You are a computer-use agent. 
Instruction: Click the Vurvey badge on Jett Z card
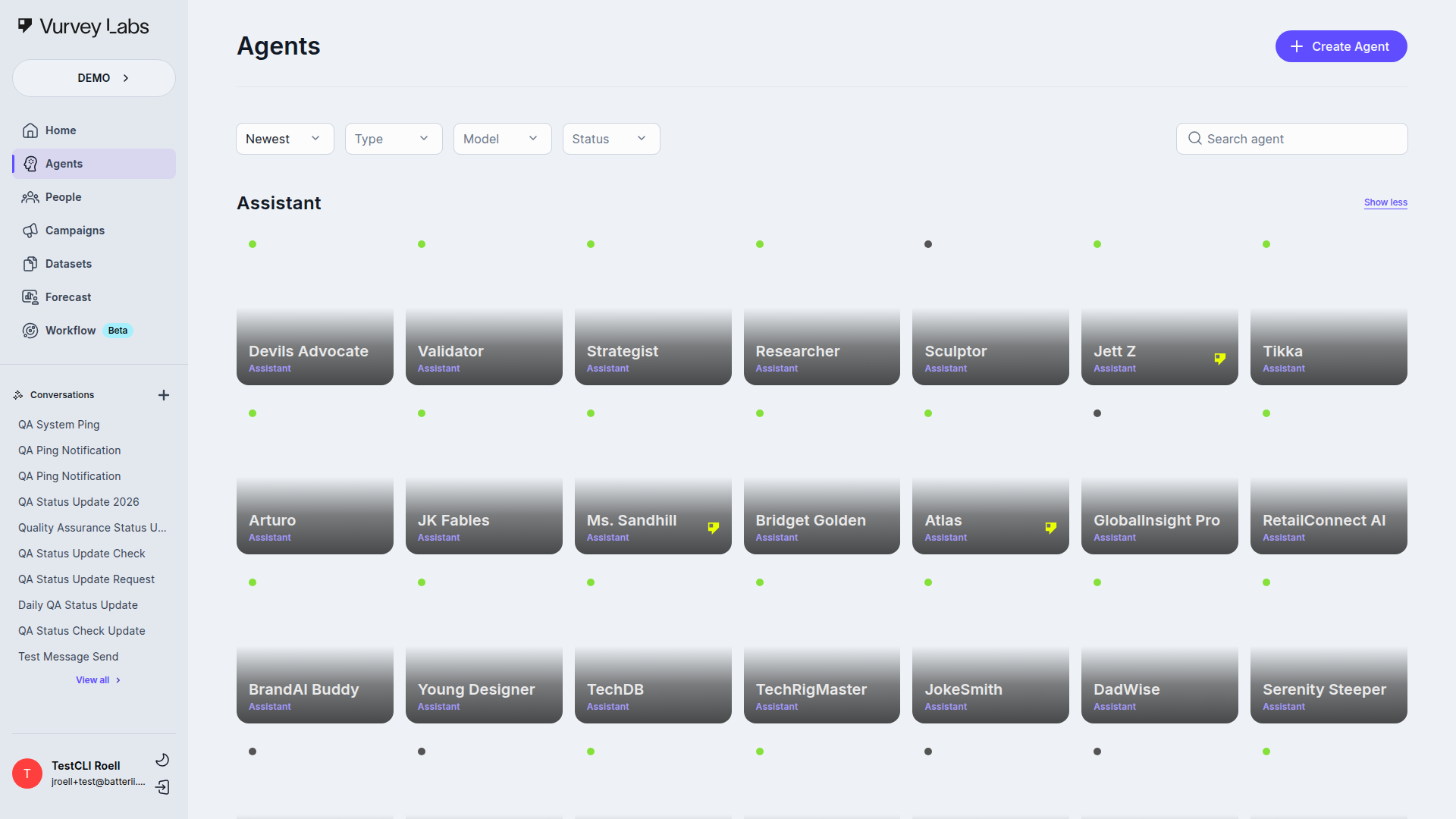[1219, 359]
